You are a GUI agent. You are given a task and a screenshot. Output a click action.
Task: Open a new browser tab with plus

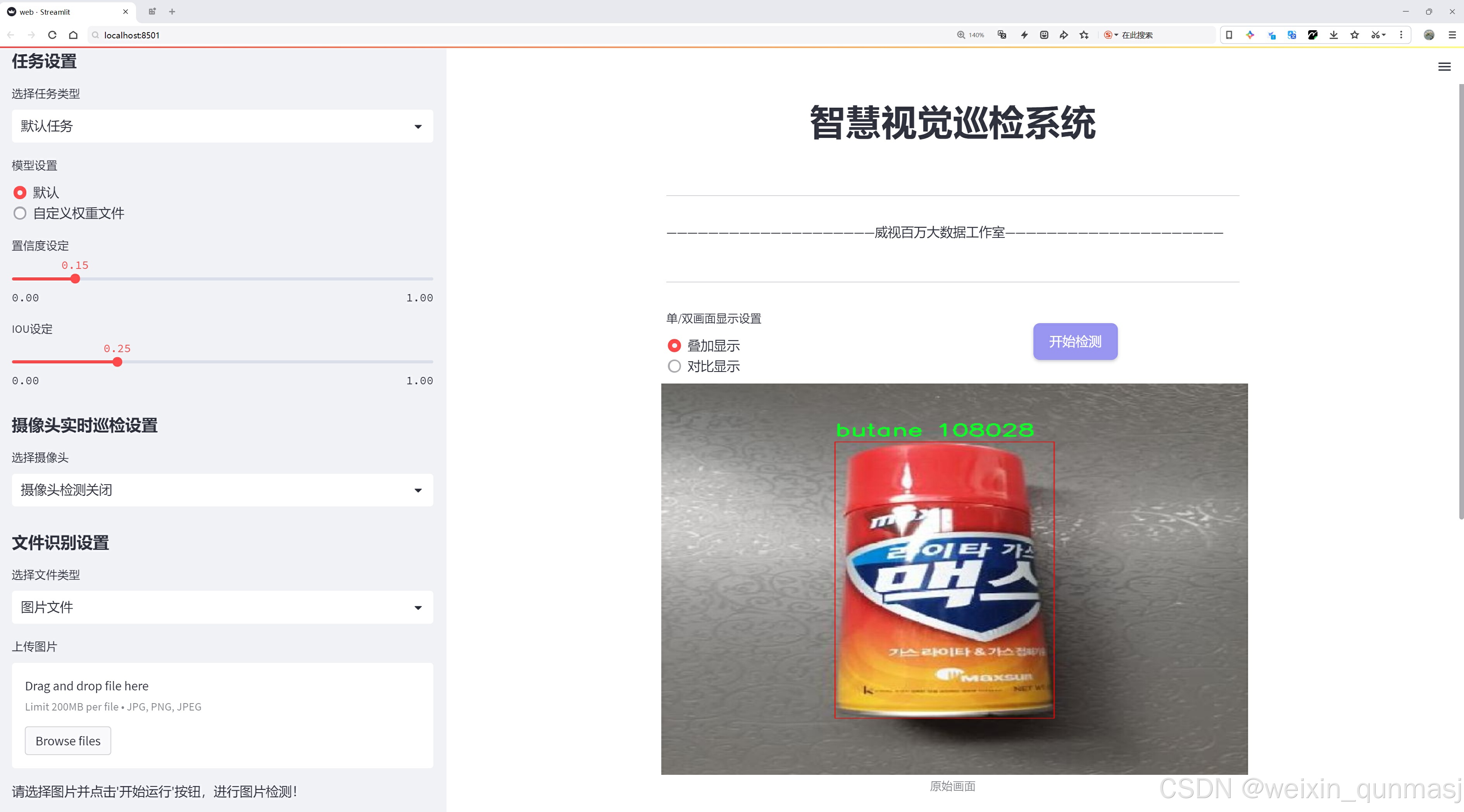[172, 11]
